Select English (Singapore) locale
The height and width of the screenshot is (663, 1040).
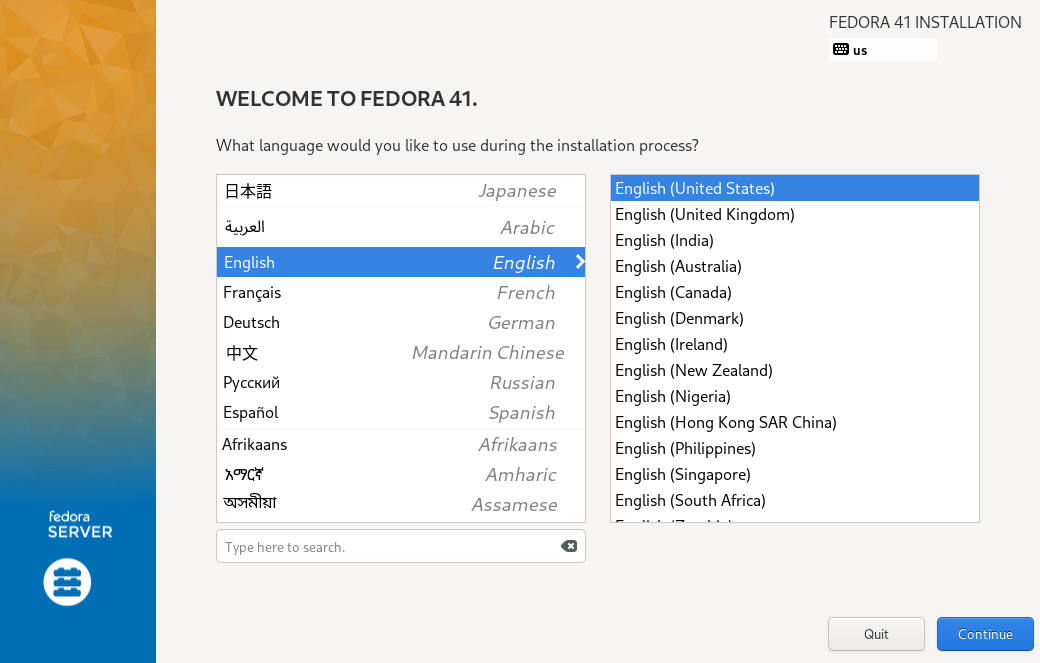pyautogui.click(x=795, y=474)
